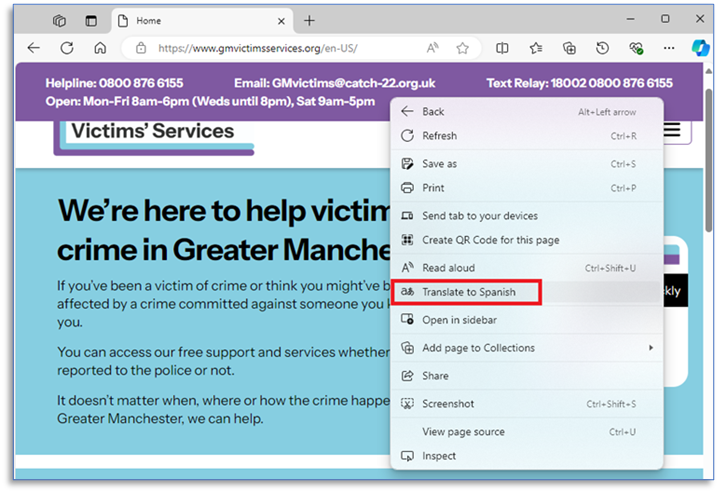719x493 pixels.
Task: Click the page vertical scrollbar thumb
Action: tap(708, 161)
